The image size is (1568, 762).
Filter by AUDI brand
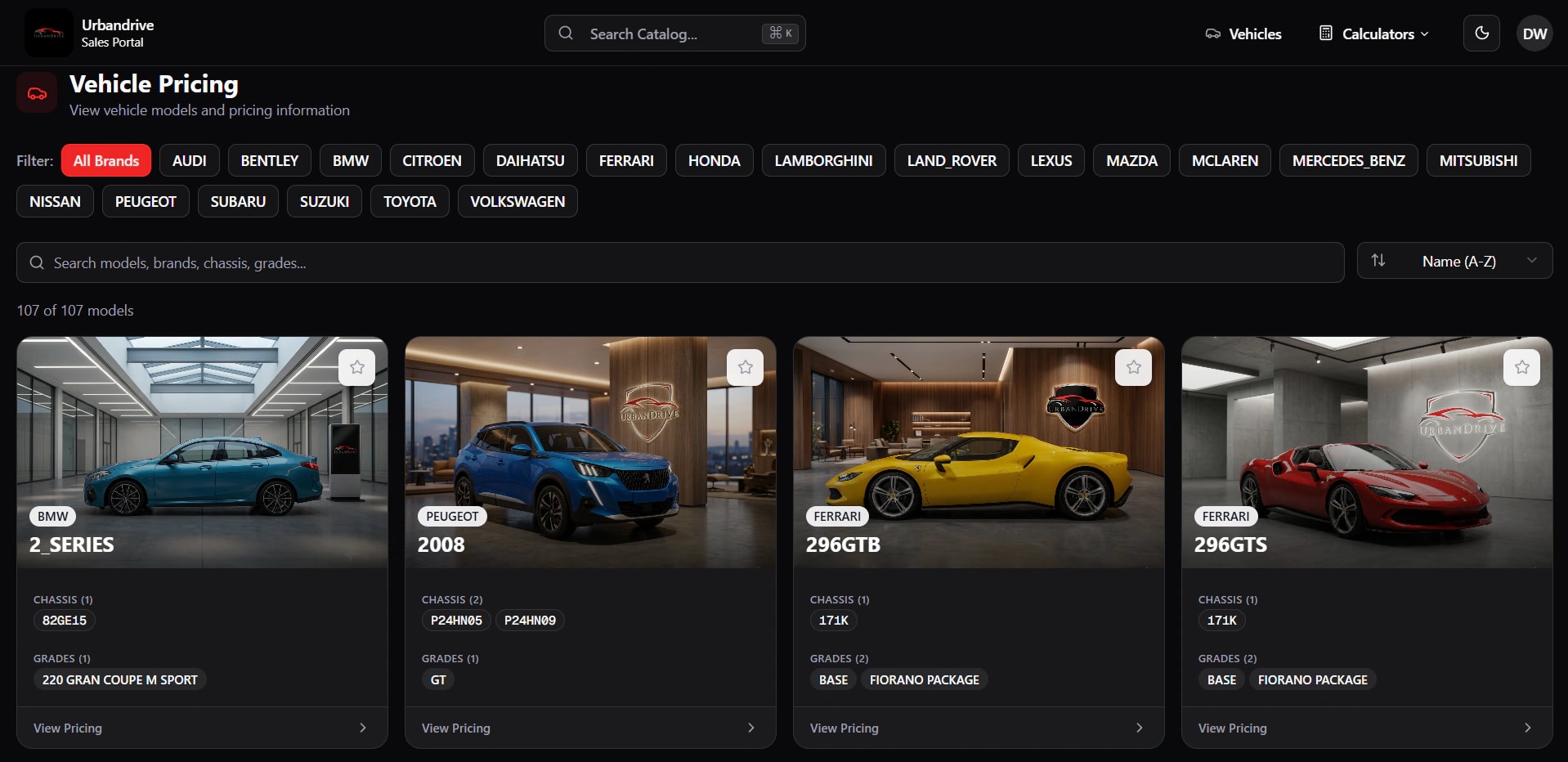[190, 160]
